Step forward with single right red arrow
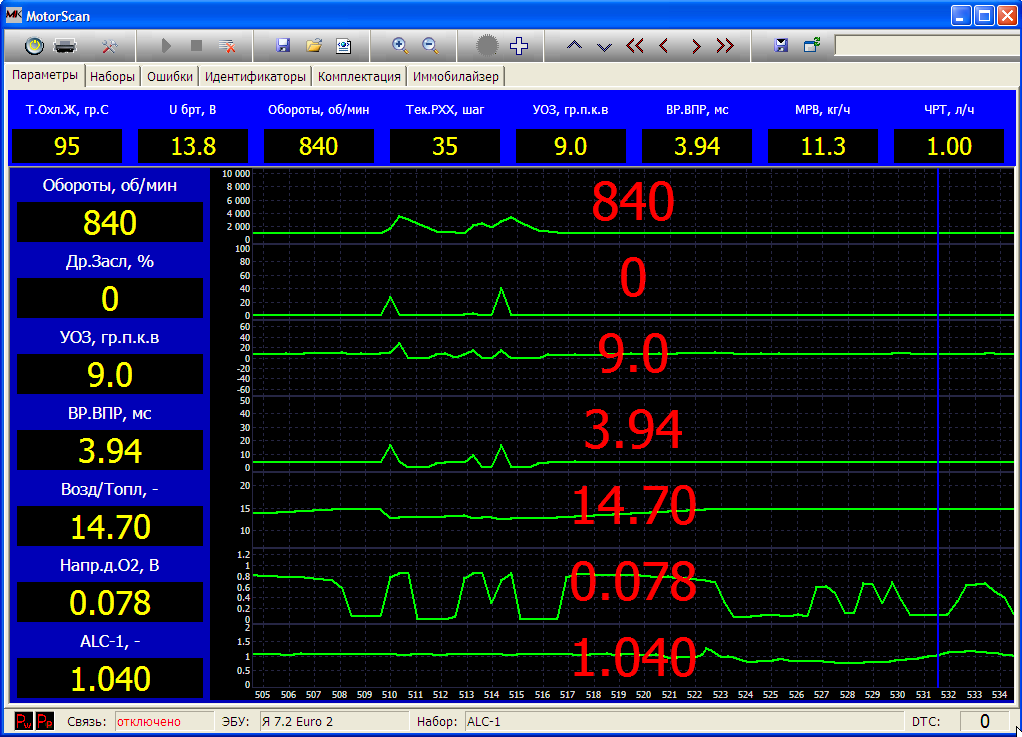1022x737 pixels. coord(696,46)
